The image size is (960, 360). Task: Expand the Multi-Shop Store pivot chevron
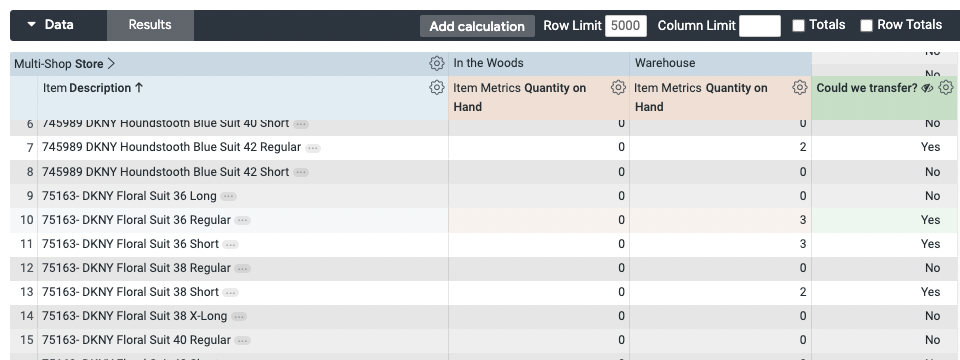tap(111, 64)
